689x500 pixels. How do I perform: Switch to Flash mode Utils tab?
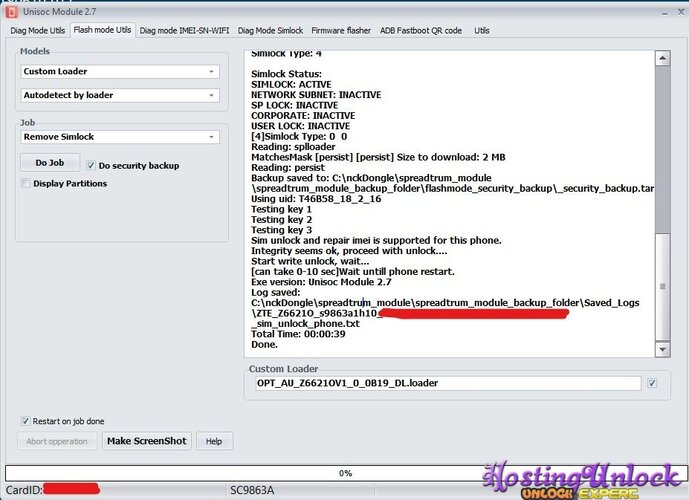102,30
